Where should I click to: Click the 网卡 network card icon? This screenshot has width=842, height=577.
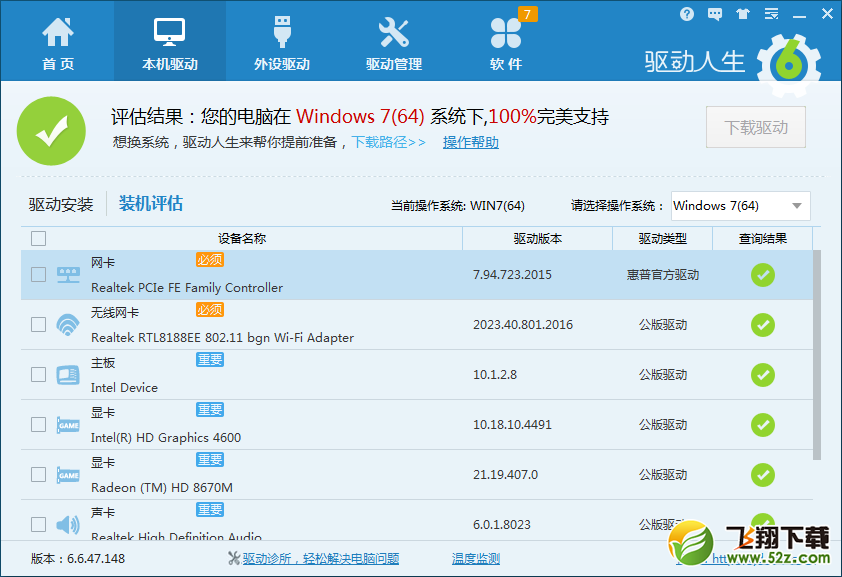(x=68, y=275)
